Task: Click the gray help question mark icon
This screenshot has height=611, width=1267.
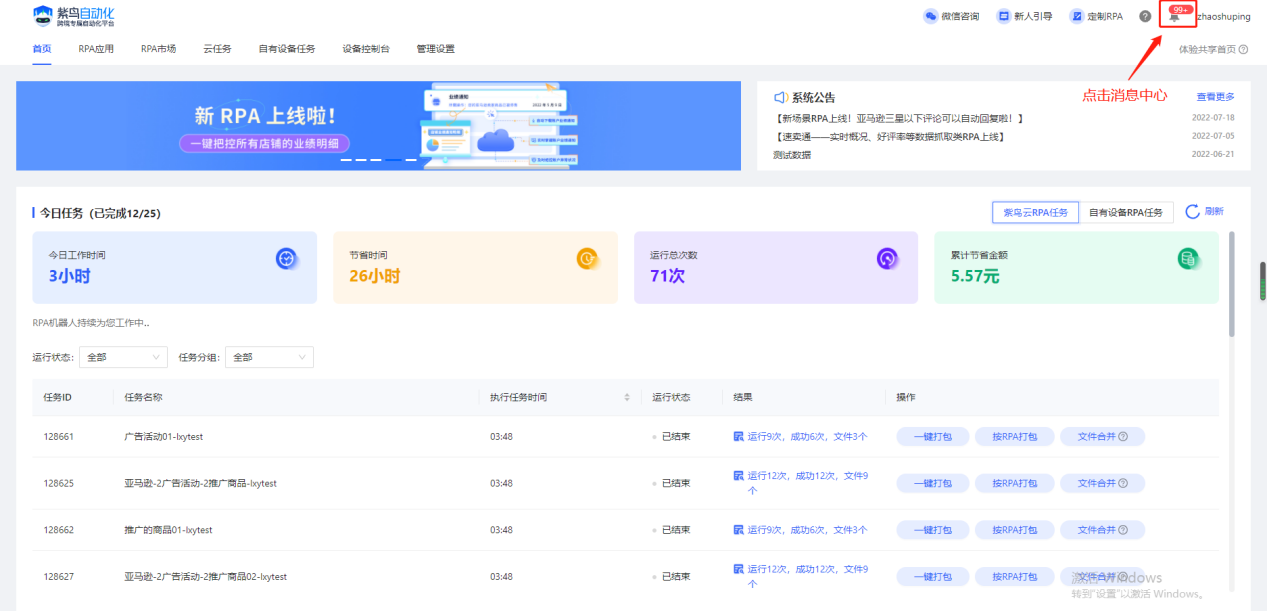Action: point(1145,16)
